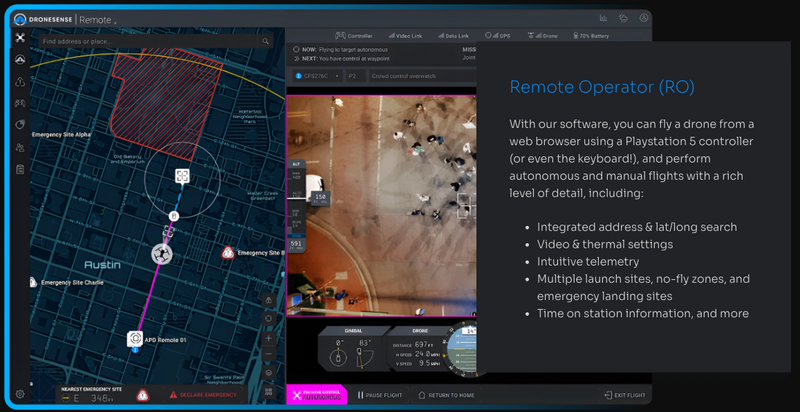The height and width of the screenshot is (412, 800).
Task: Click the P2 field
Action: click(356, 76)
